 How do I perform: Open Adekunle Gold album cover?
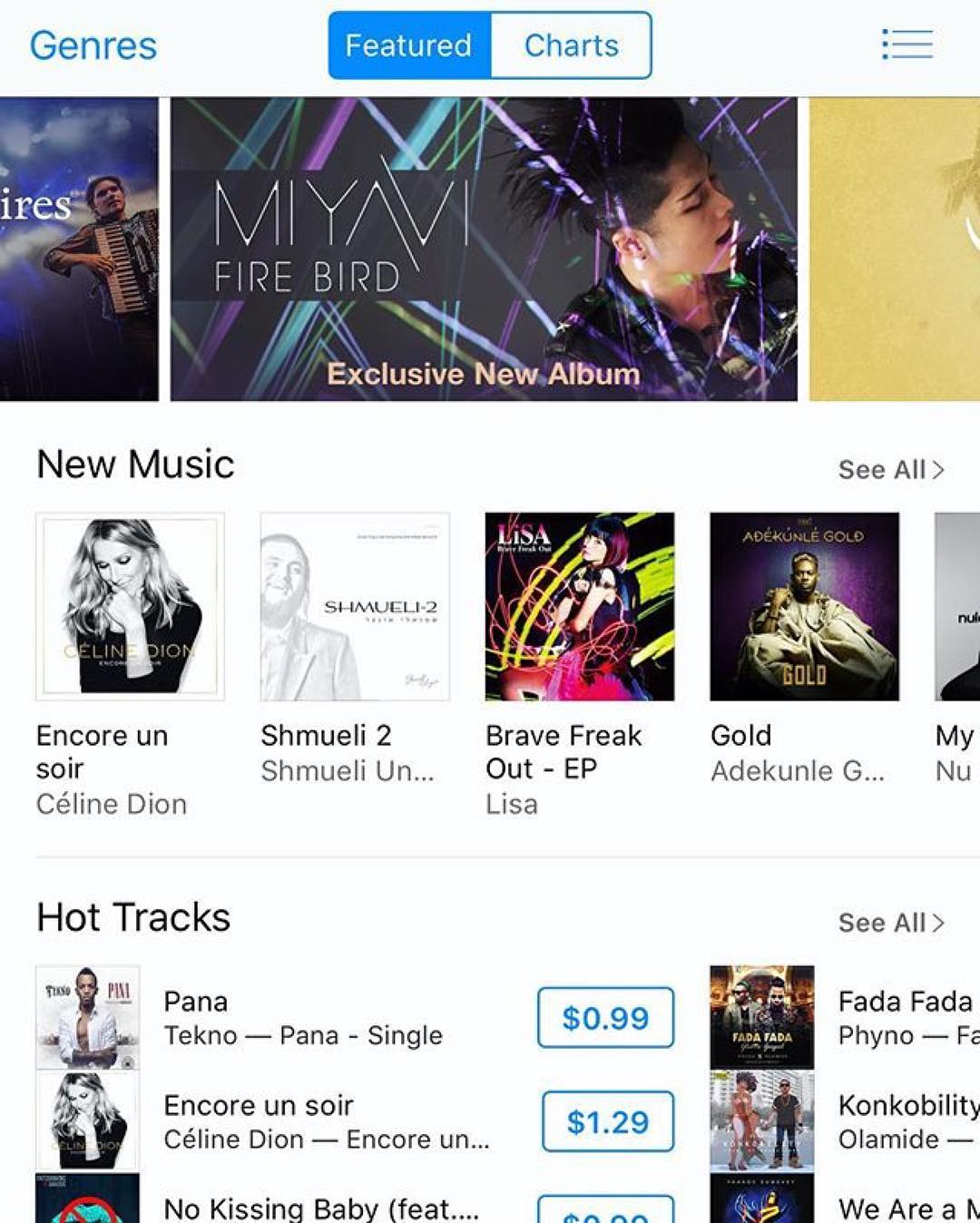click(805, 606)
